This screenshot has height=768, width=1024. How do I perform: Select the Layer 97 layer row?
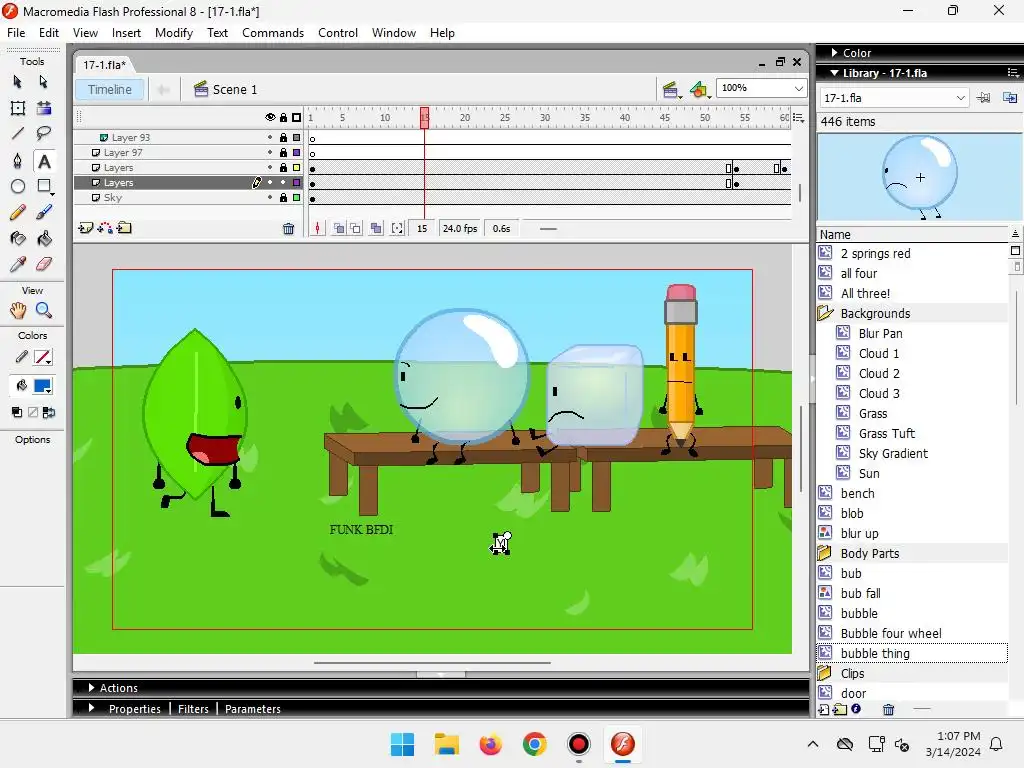pyautogui.click(x=188, y=152)
